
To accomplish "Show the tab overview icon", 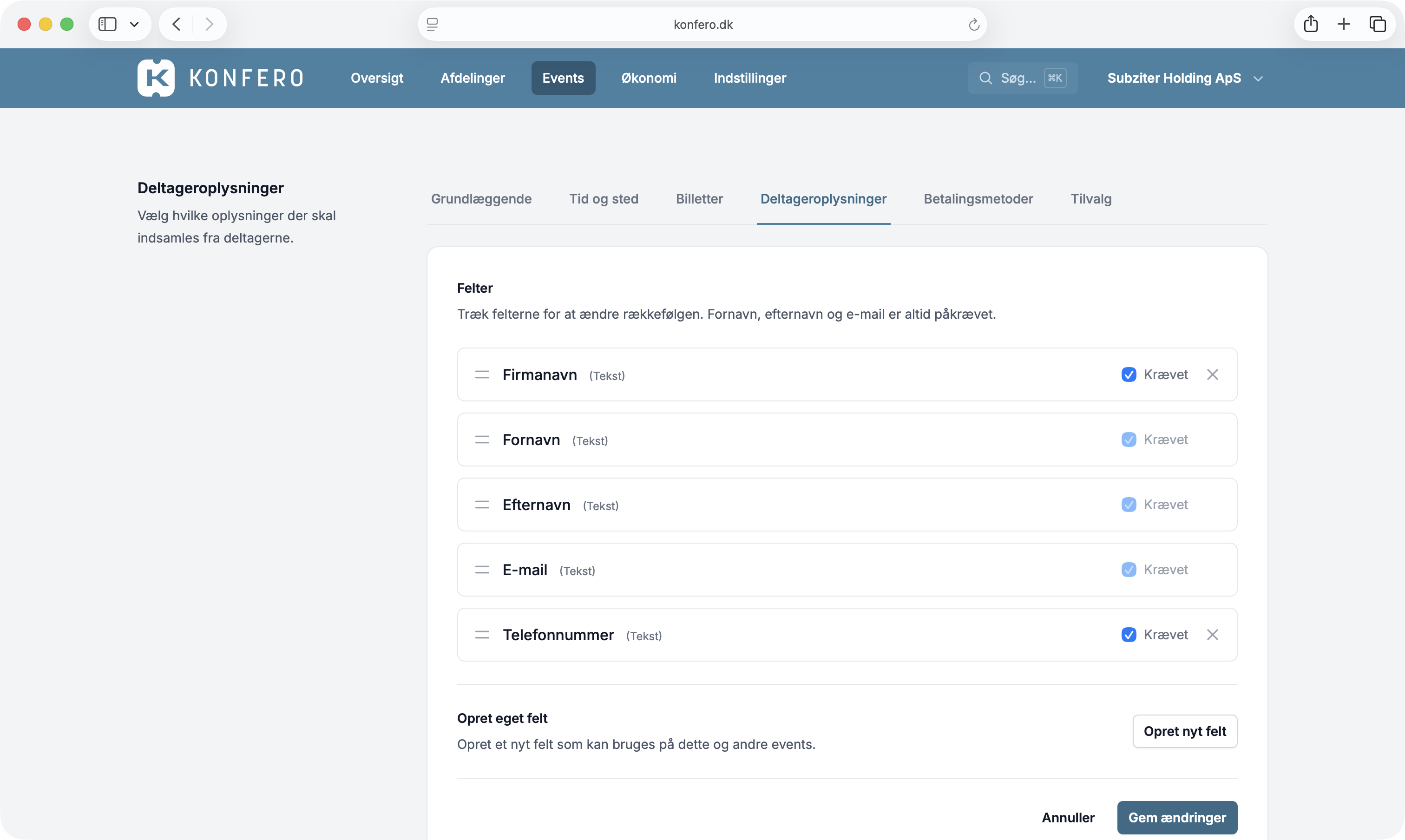I will [1377, 24].
